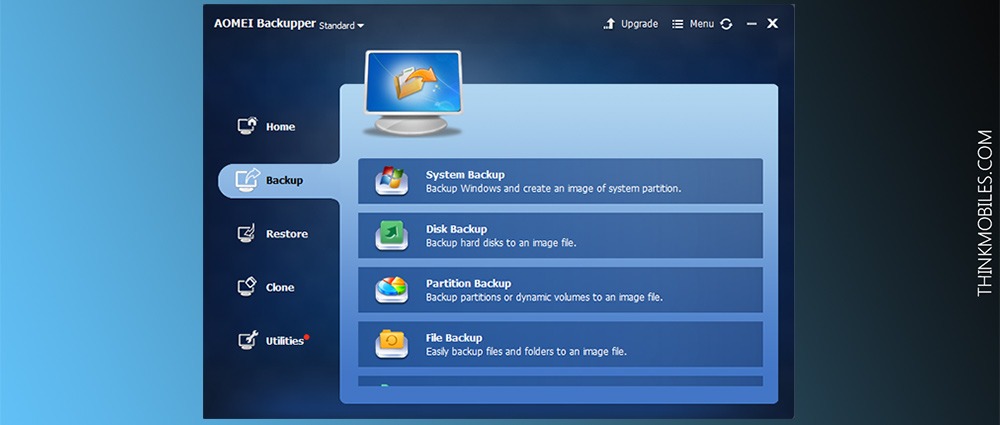Click the Backup sidebar icon
Image resolution: width=1000 pixels, height=425 pixels.
[247, 179]
